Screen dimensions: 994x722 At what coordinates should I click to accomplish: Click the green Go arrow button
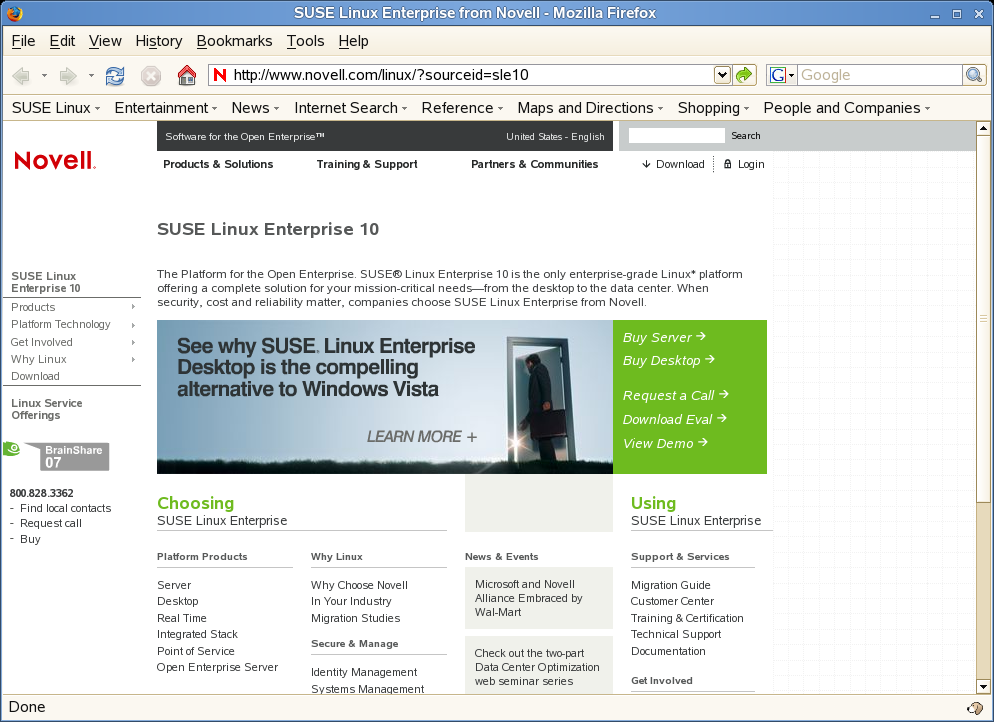(x=744, y=75)
